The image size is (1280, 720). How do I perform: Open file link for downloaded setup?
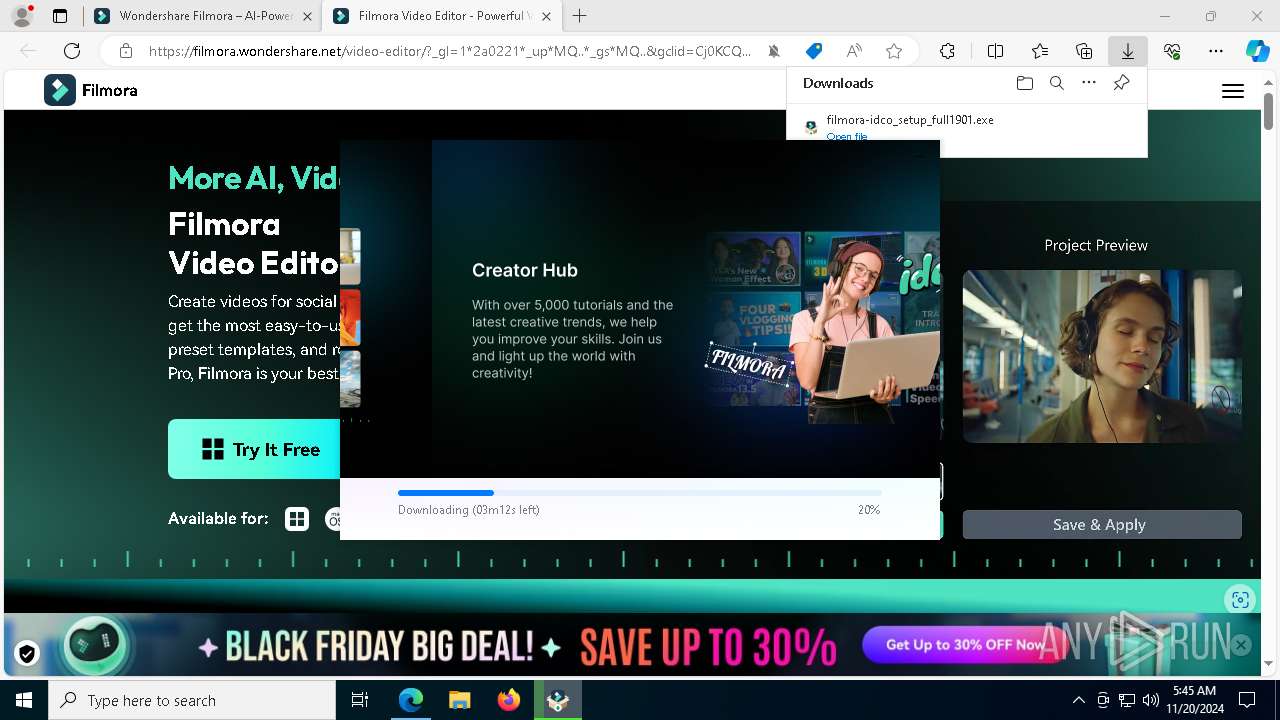pyautogui.click(x=847, y=136)
